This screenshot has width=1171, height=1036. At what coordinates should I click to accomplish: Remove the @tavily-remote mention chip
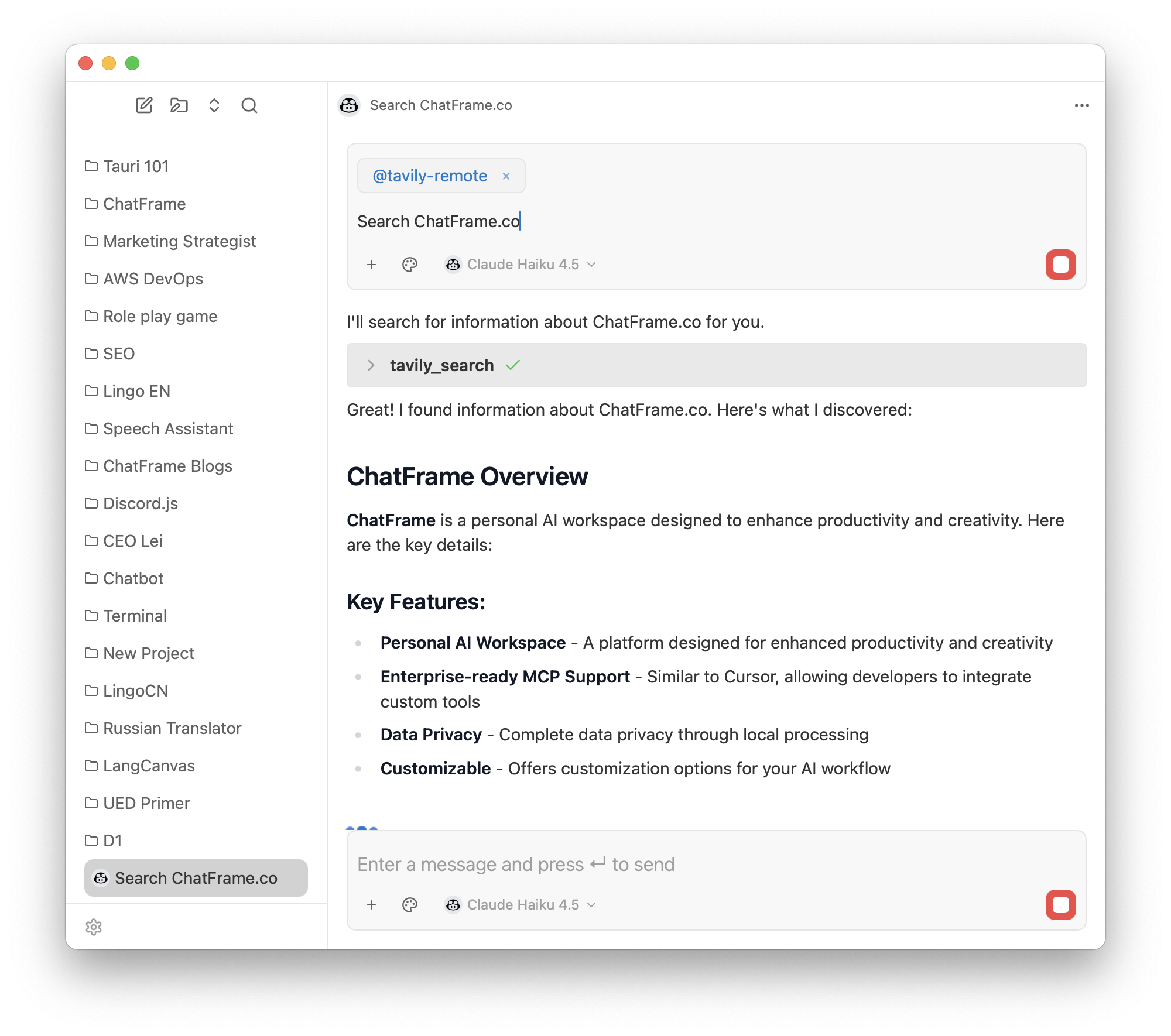click(506, 176)
